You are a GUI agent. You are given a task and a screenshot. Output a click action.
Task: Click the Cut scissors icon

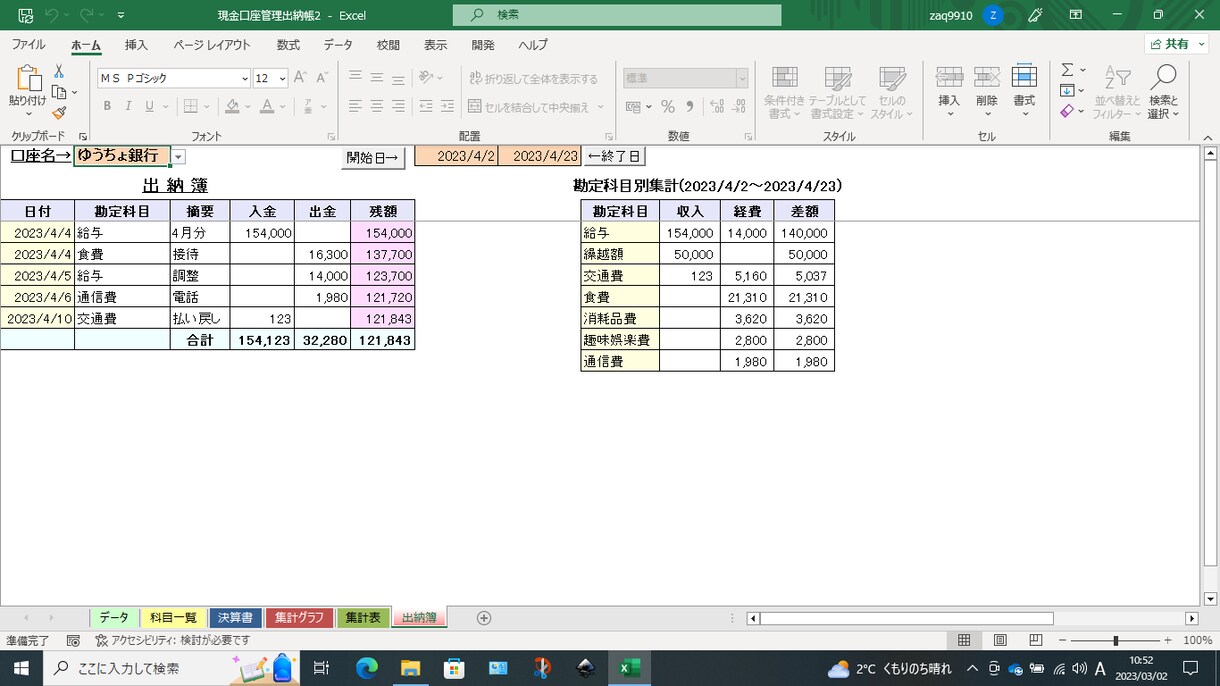(59, 71)
